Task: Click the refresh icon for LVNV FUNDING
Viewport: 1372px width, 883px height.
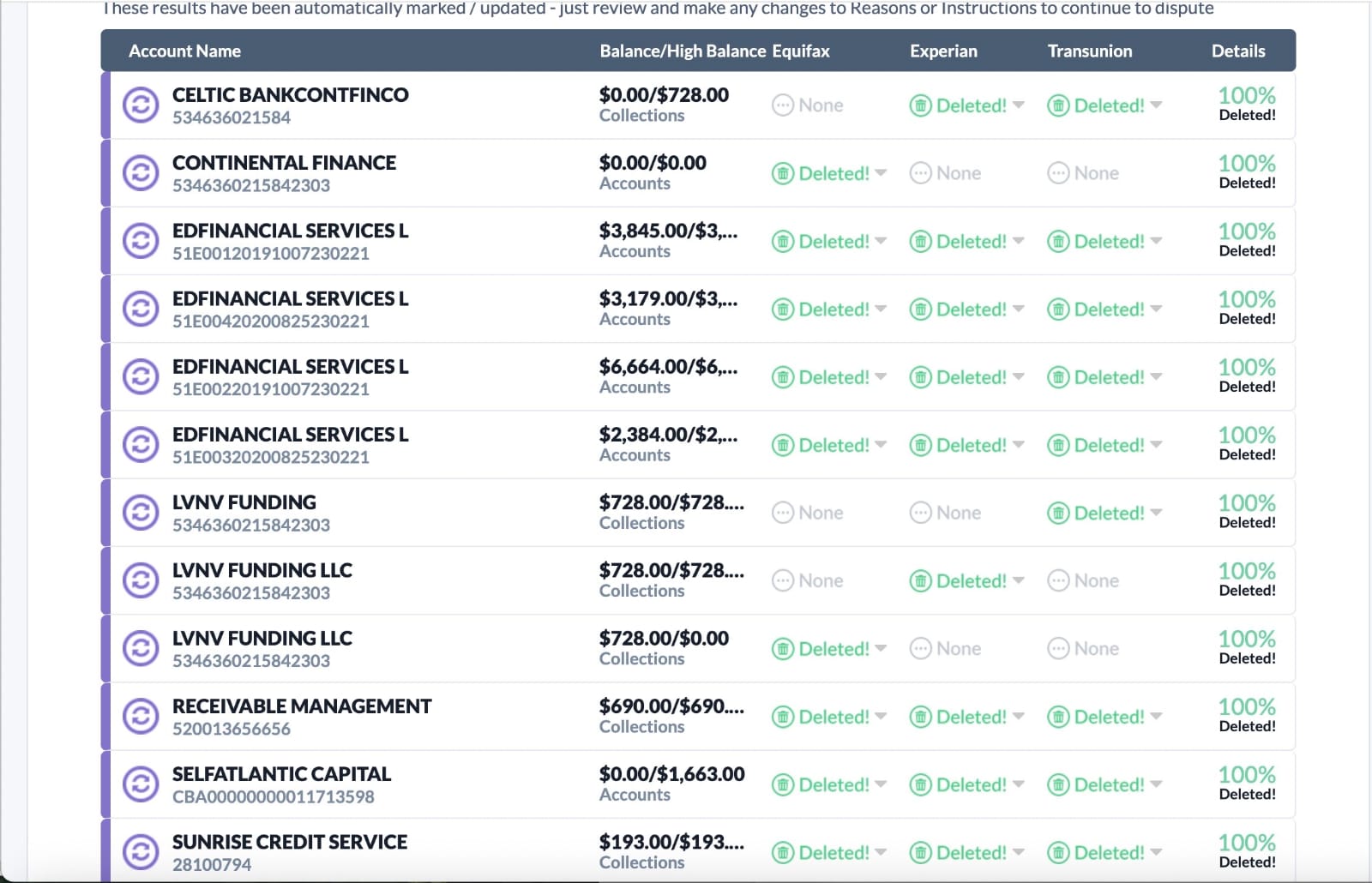Action: (141, 512)
